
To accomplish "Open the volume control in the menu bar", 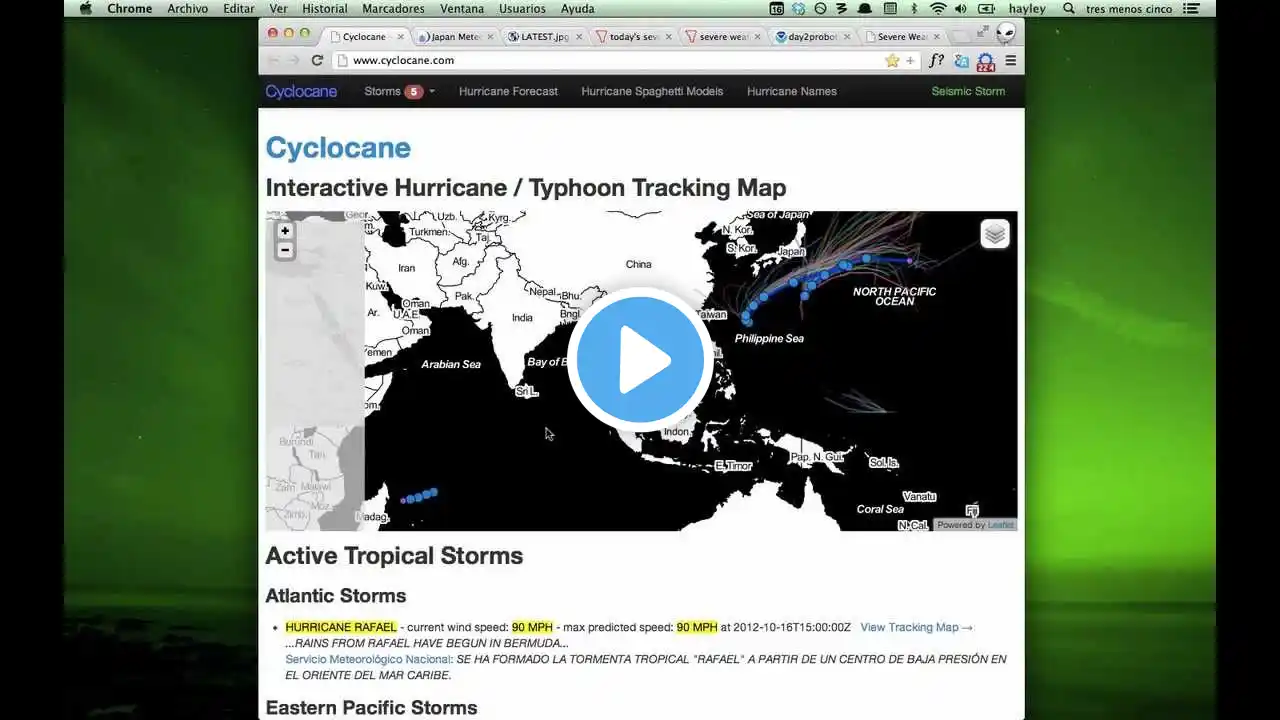I will [961, 8].
